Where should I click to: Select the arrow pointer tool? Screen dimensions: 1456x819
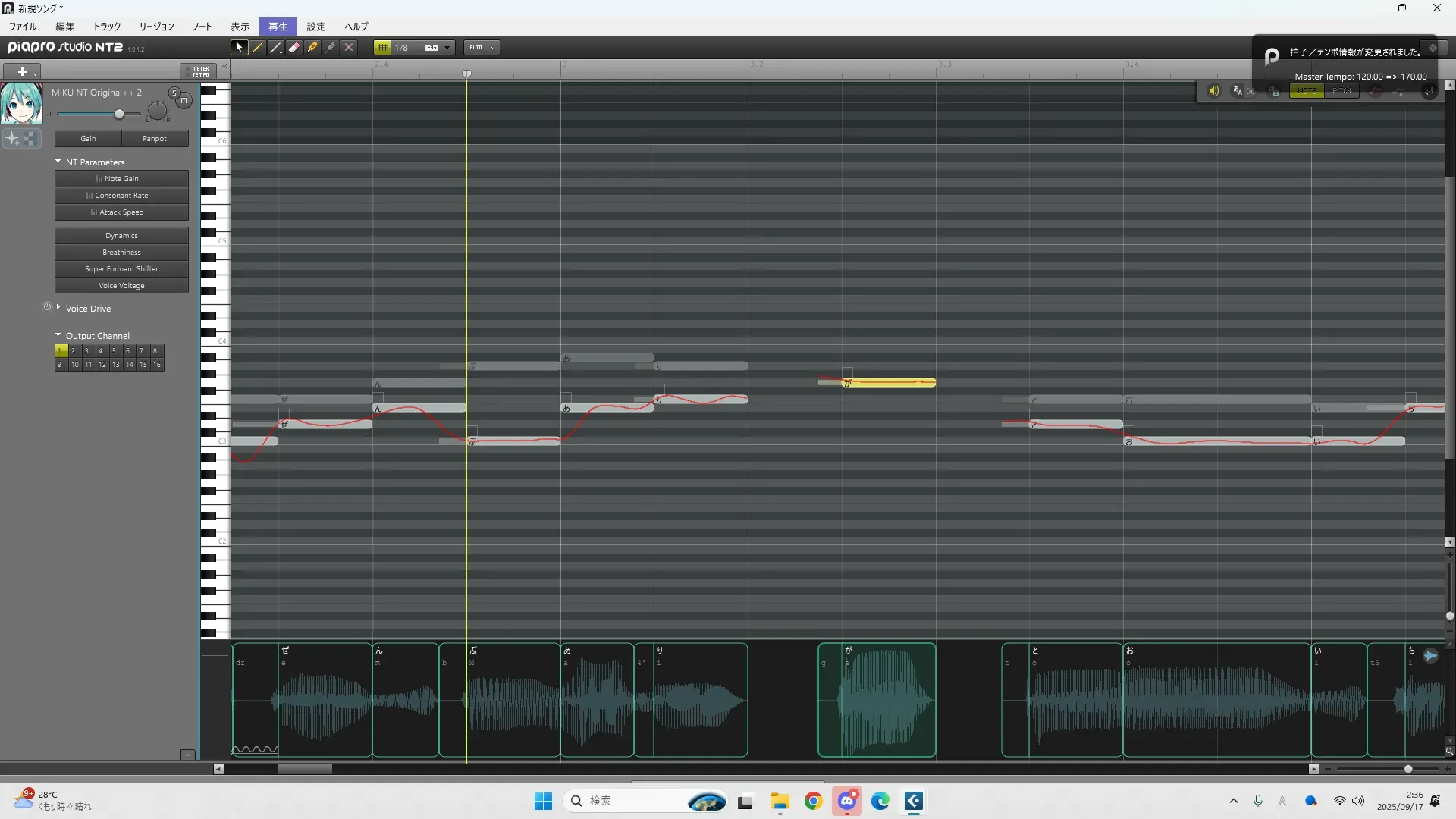(x=239, y=48)
